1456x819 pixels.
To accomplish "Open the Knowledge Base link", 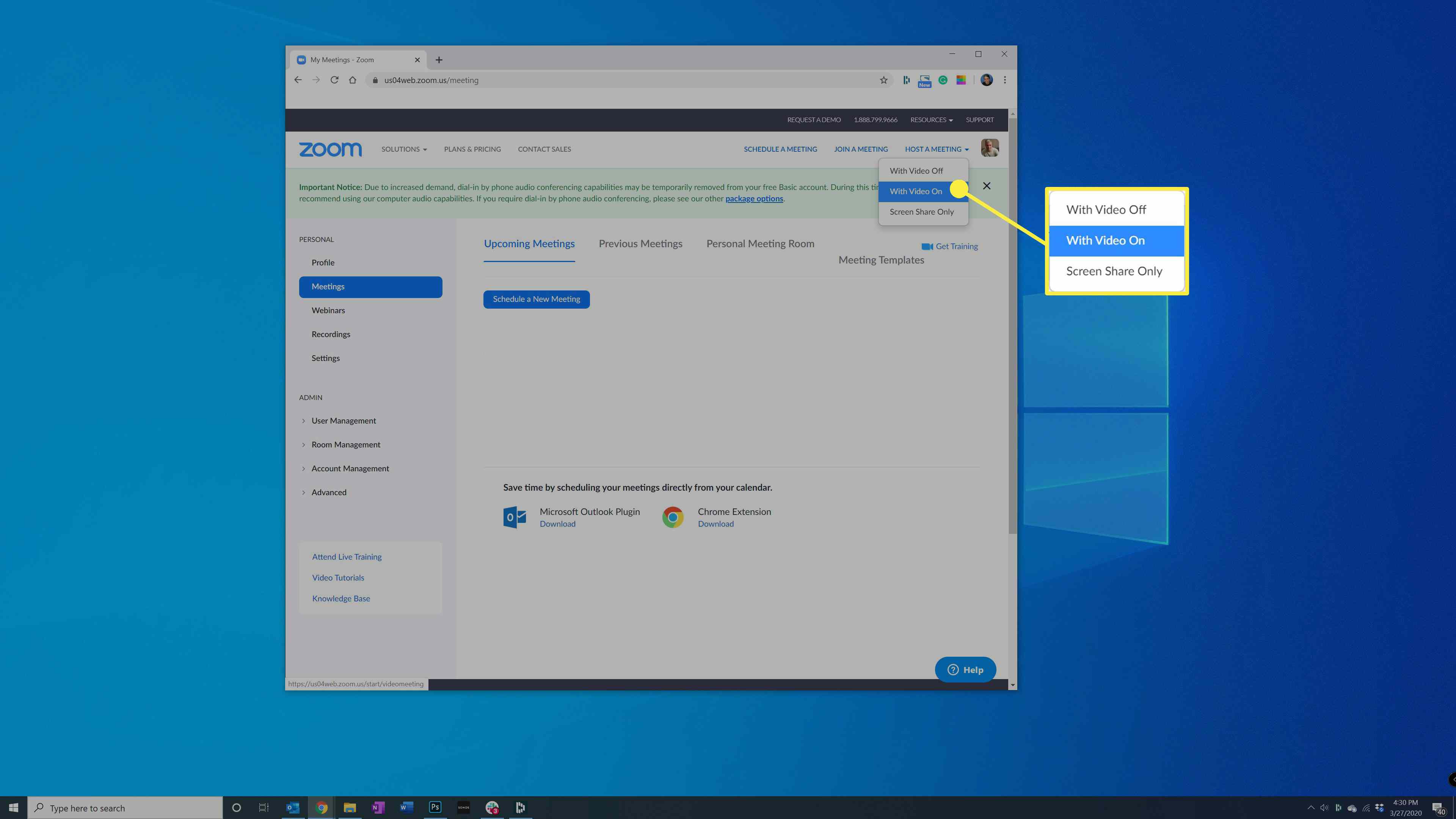I will [x=341, y=599].
